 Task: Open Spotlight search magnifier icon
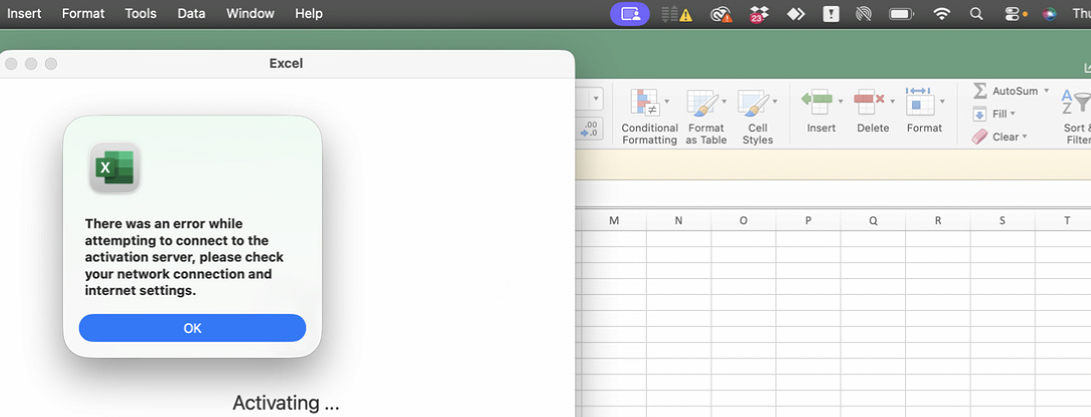[976, 14]
